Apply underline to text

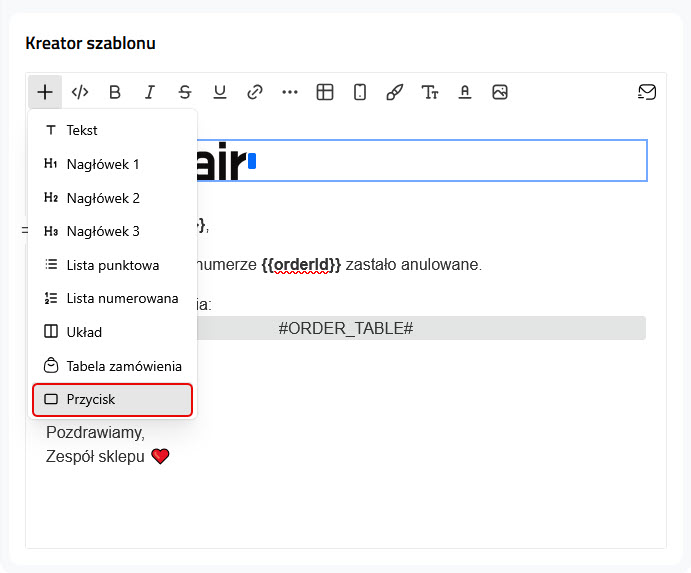pos(220,92)
